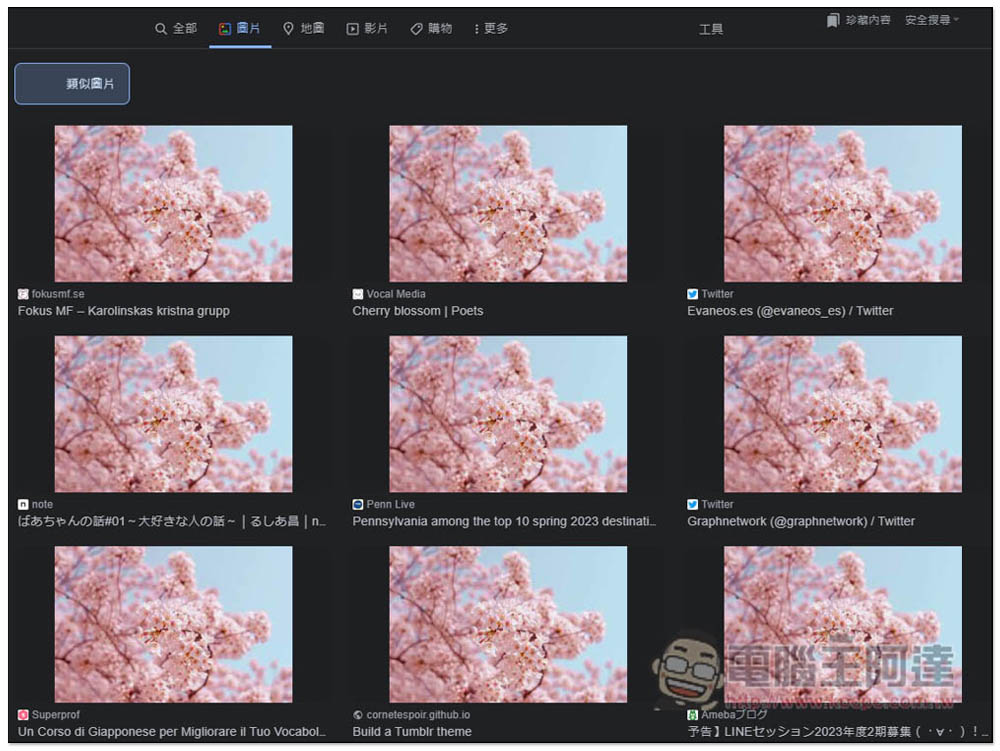1000x751 pixels.
Task: Click the video play icon for 影片
Action: point(353,29)
